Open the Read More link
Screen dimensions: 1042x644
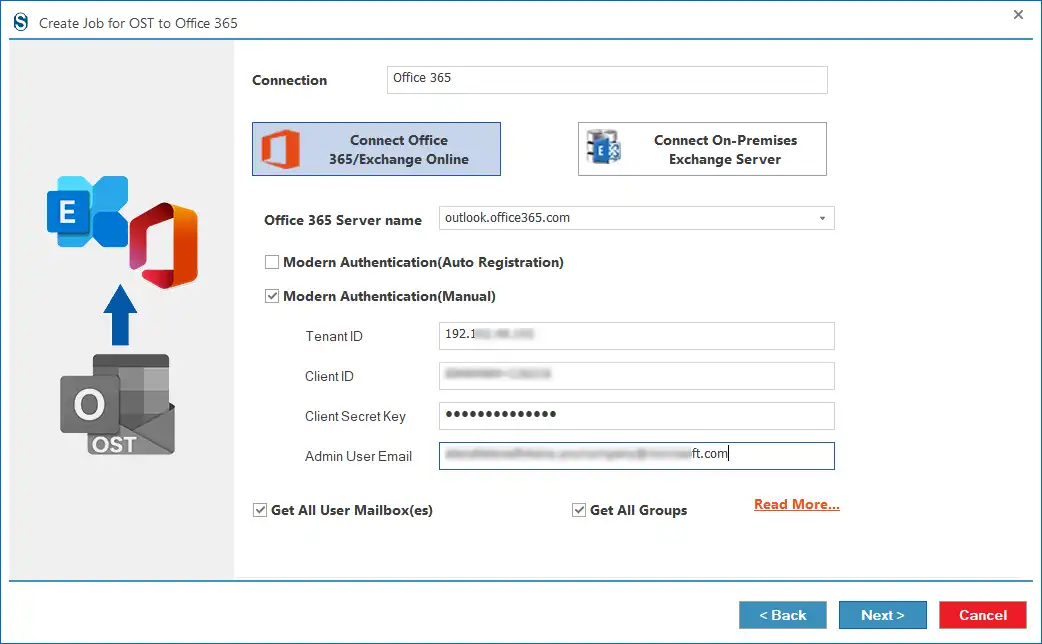coord(797,504)
